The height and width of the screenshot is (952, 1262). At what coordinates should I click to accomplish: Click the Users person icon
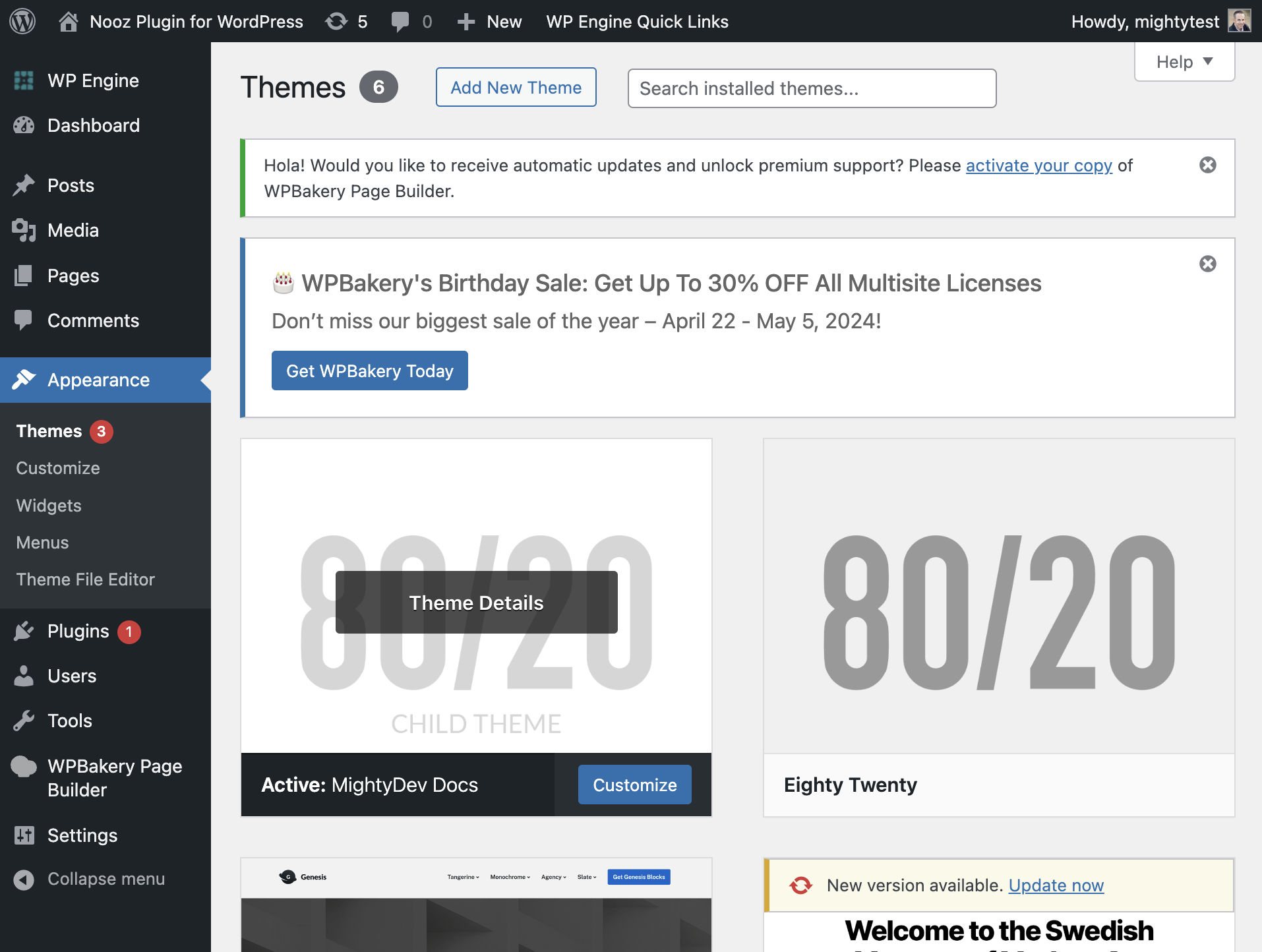click(x=24, y=676)
